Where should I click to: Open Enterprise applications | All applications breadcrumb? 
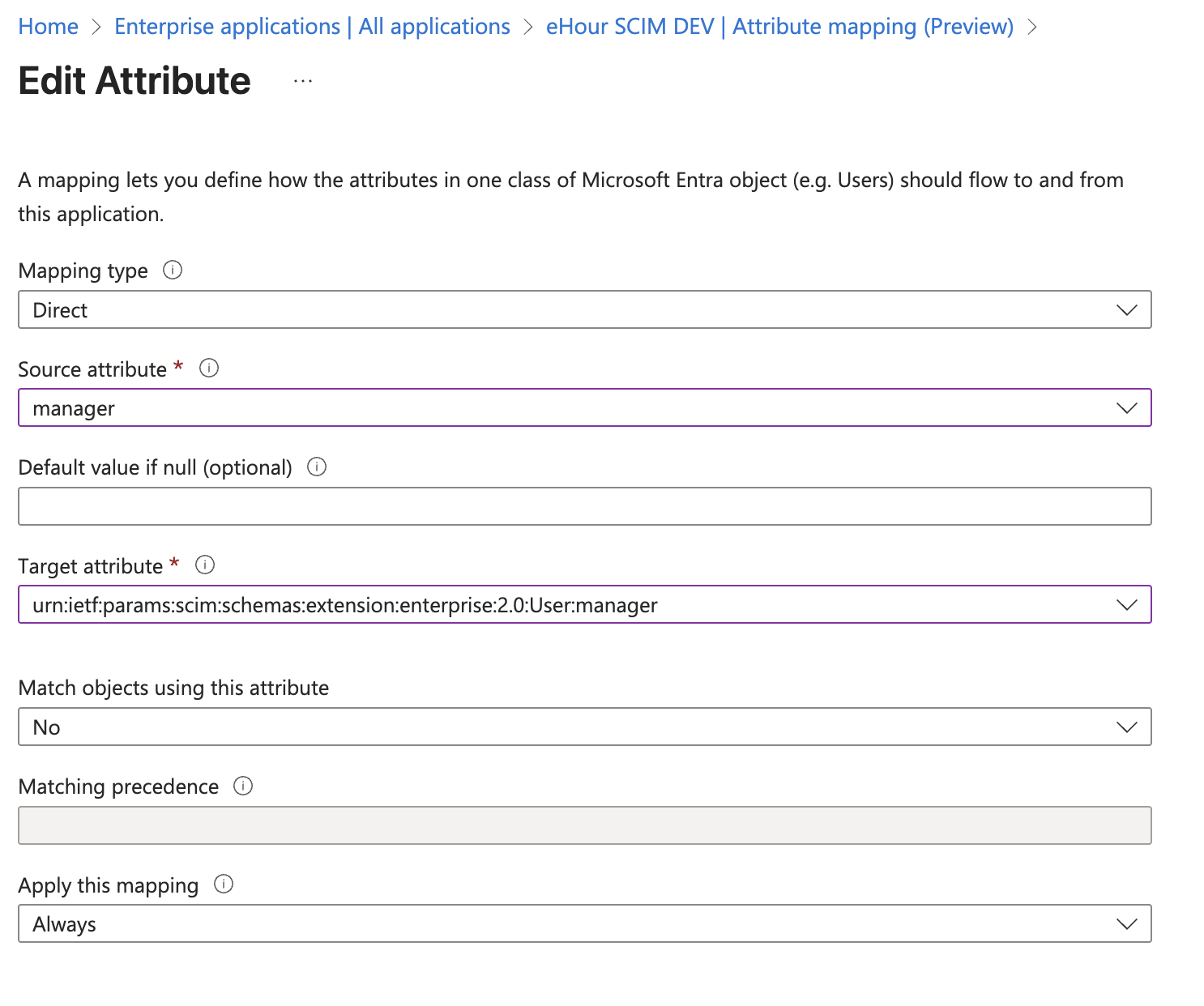[312, 27]
